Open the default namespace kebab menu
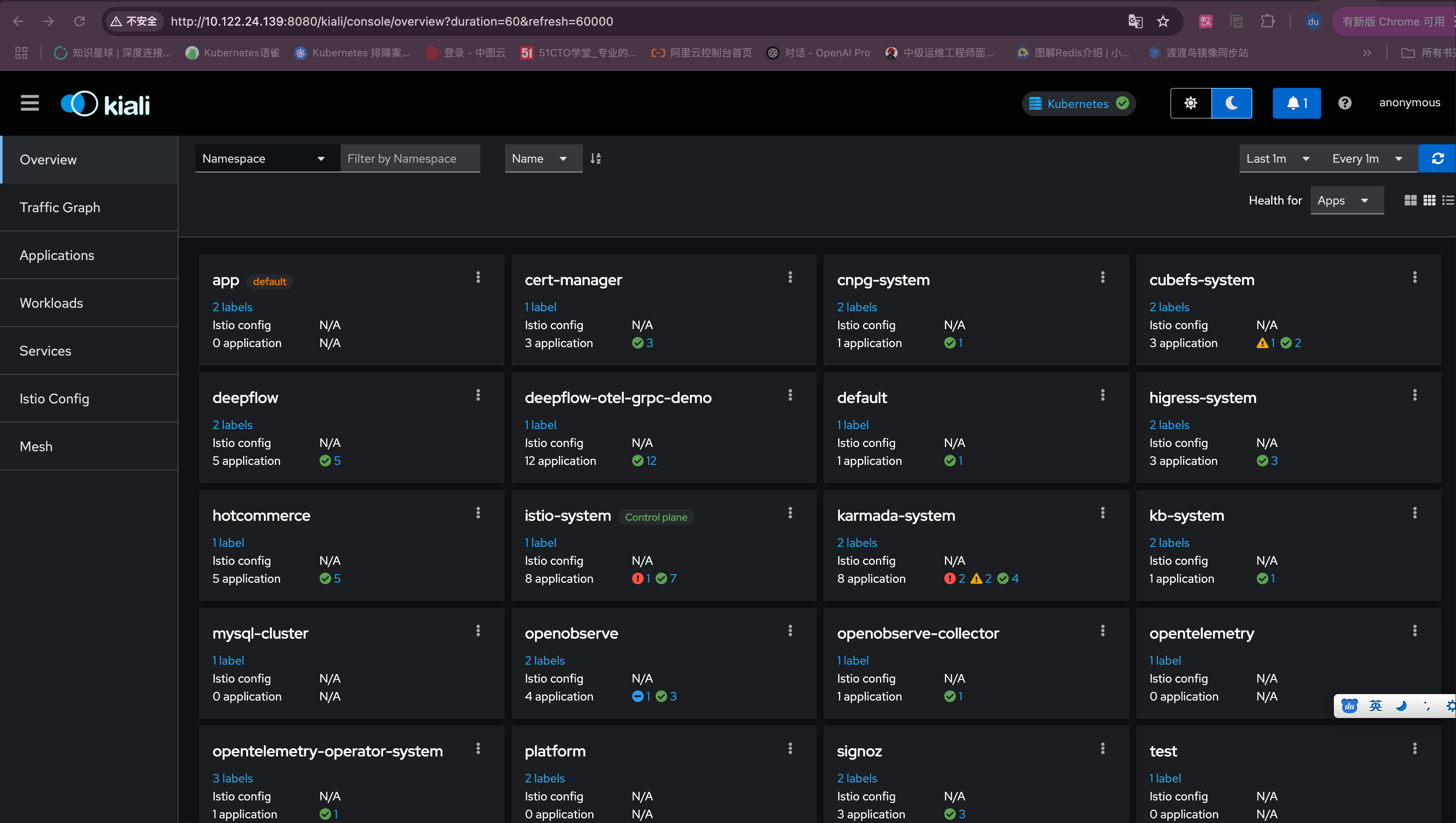1456x823 pixels. pos(1103,395)
